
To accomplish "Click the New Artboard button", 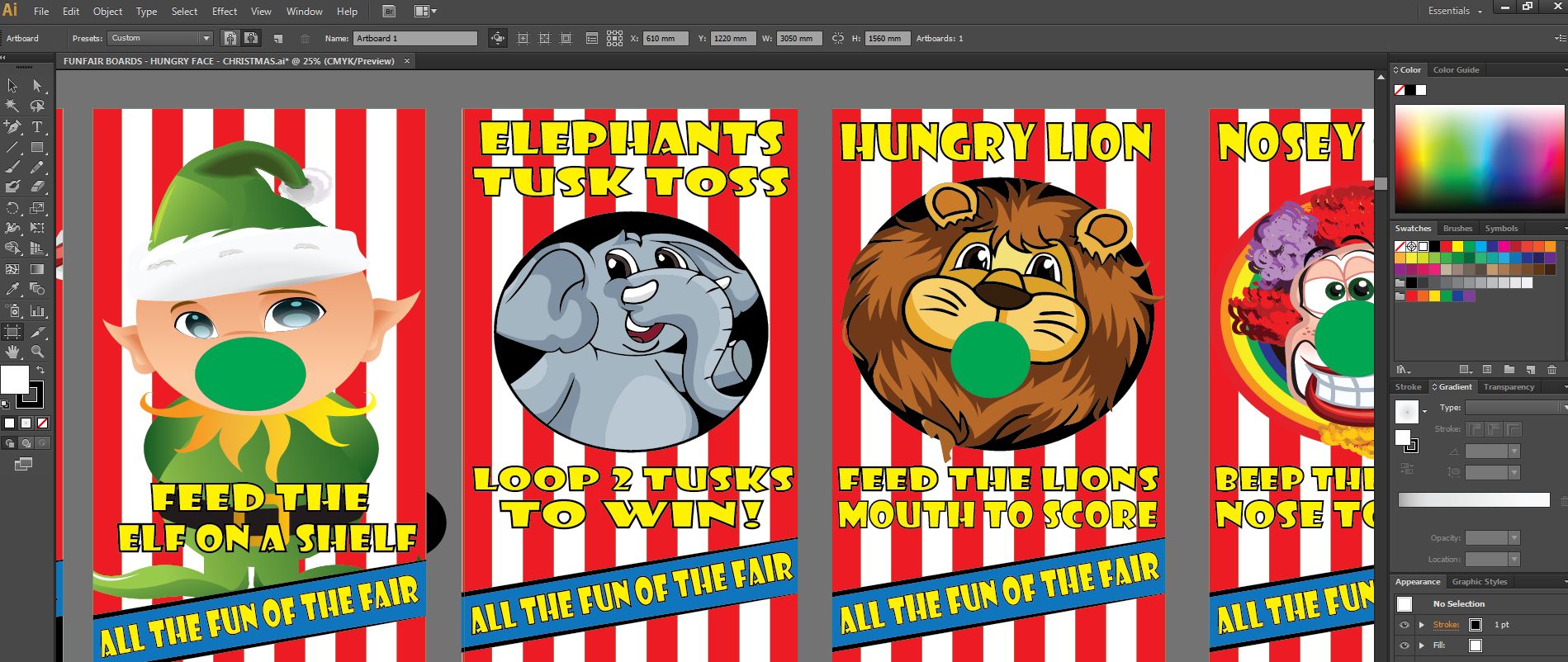I will pyautogui.click(x=278, y=38).
